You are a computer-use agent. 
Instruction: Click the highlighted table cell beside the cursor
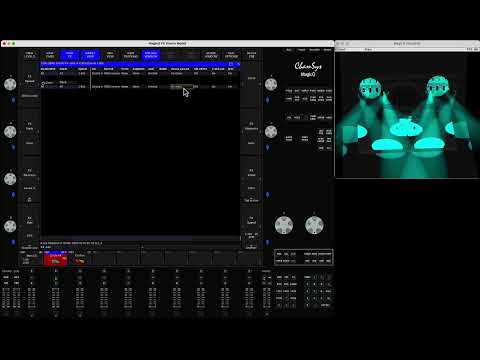click(182, 87)
